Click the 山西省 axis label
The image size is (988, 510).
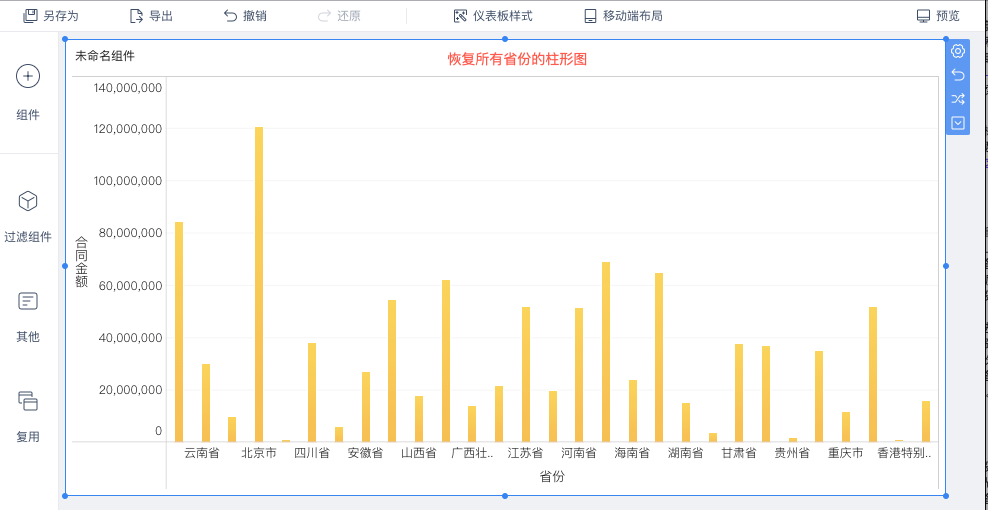[419, 453]
